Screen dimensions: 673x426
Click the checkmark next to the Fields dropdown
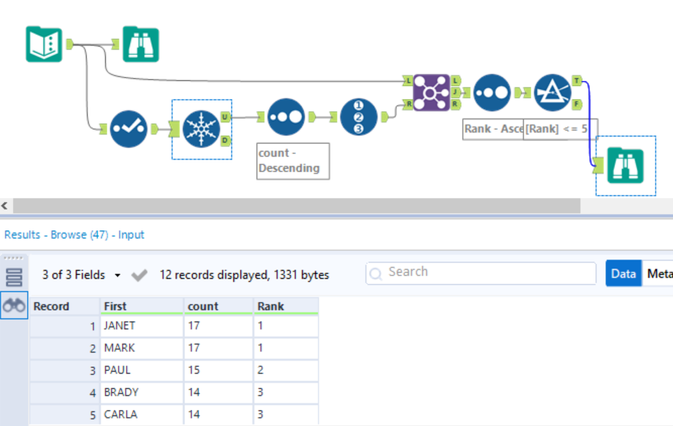click(140, 275)
